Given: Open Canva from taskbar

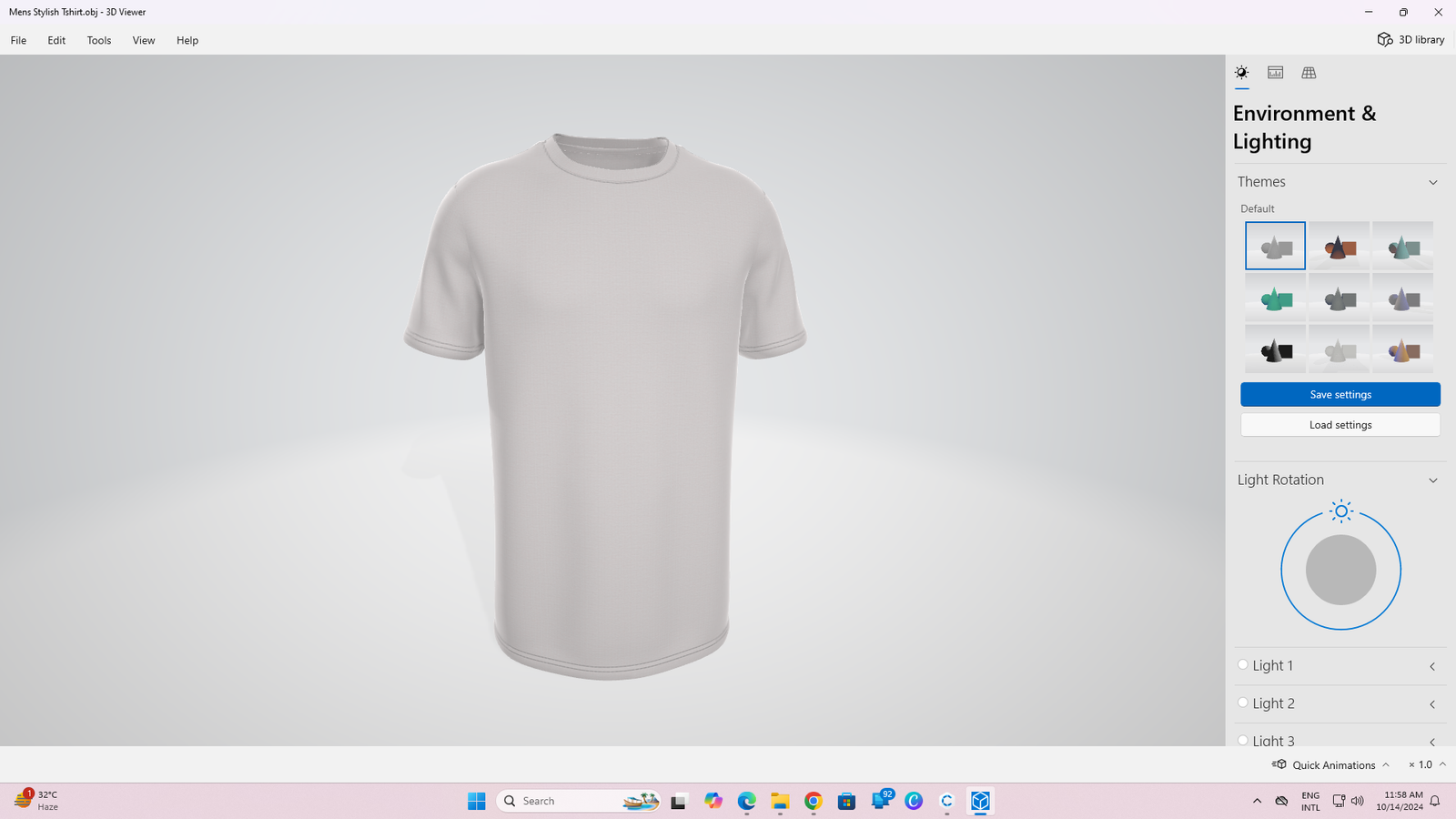Looking at the screenshot, I should click(914, 801).
